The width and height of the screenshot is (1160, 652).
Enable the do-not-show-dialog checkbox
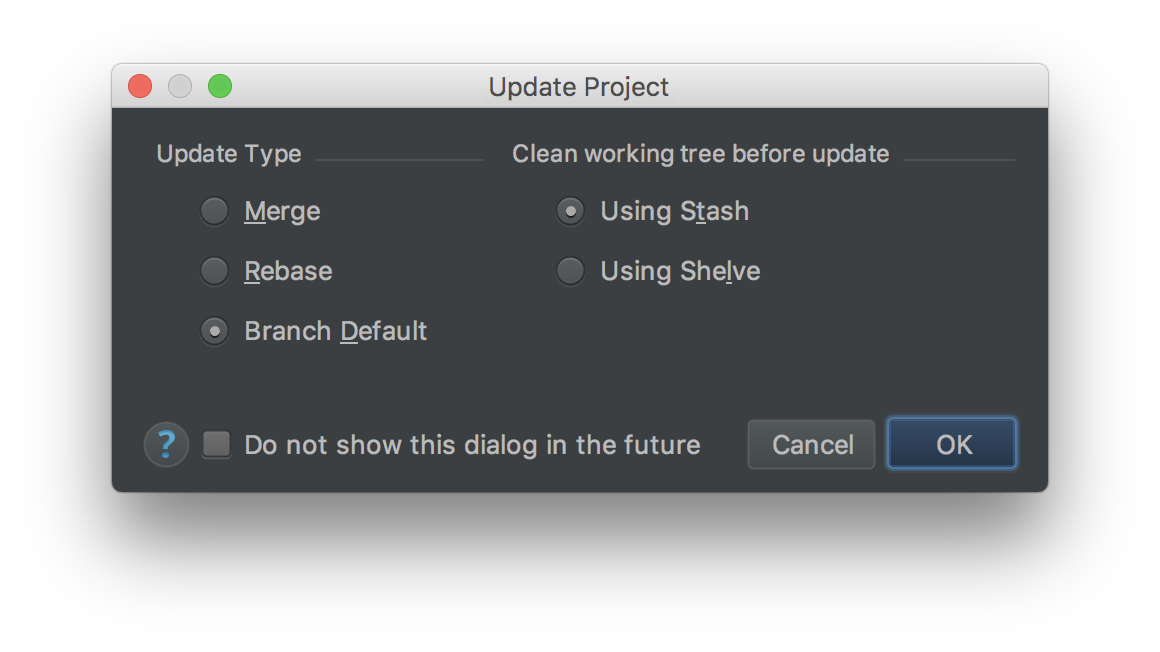click(x=217, y=445)
